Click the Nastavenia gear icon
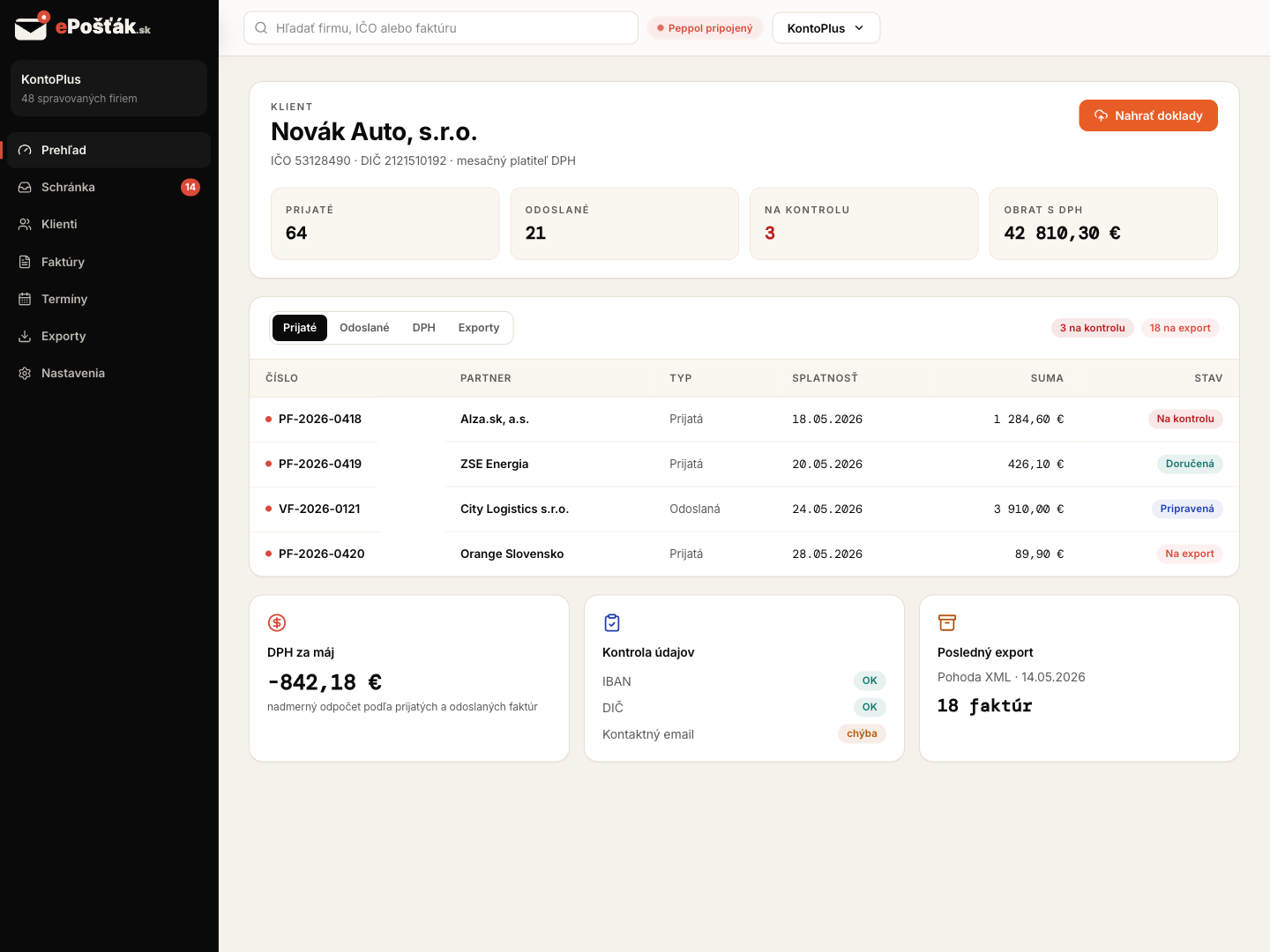 (25, 373)
